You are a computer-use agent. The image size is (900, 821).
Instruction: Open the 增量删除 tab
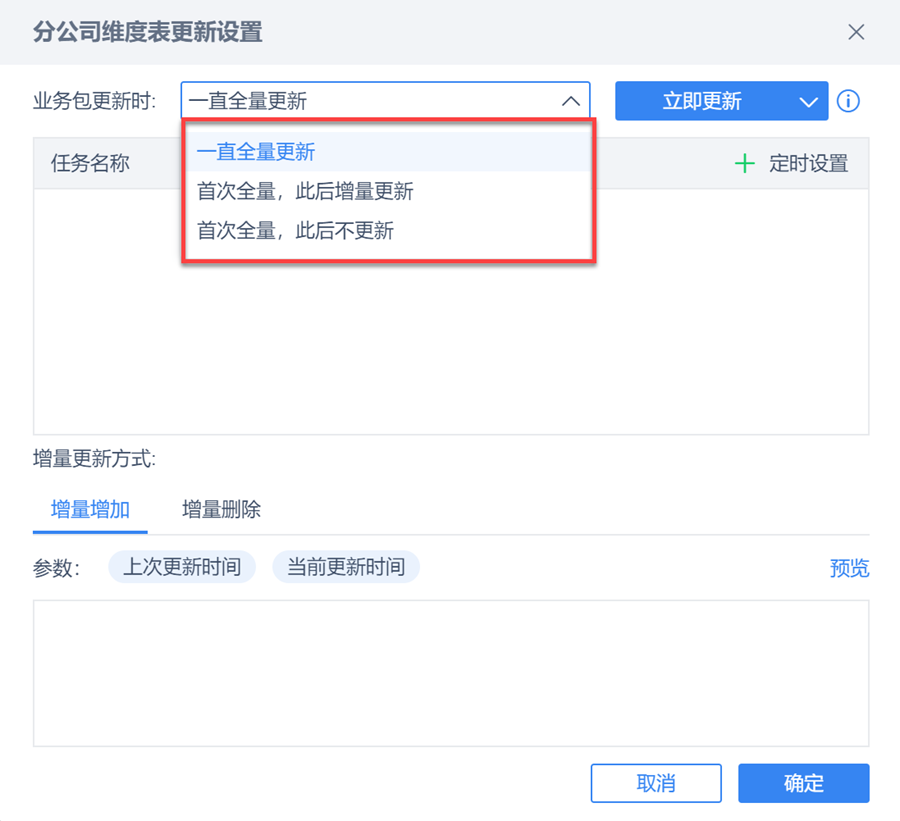tap(221, 509)
